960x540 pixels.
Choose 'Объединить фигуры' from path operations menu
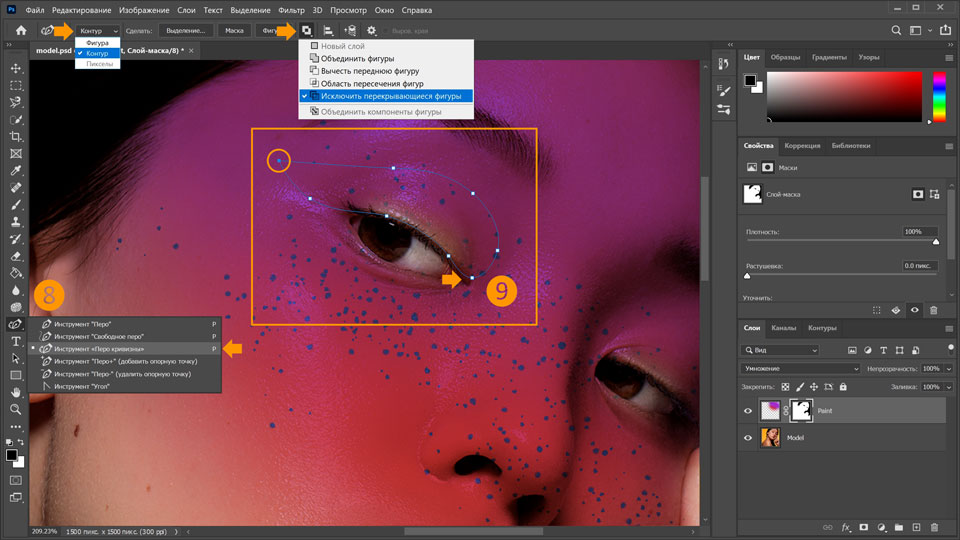pos(356,59)
